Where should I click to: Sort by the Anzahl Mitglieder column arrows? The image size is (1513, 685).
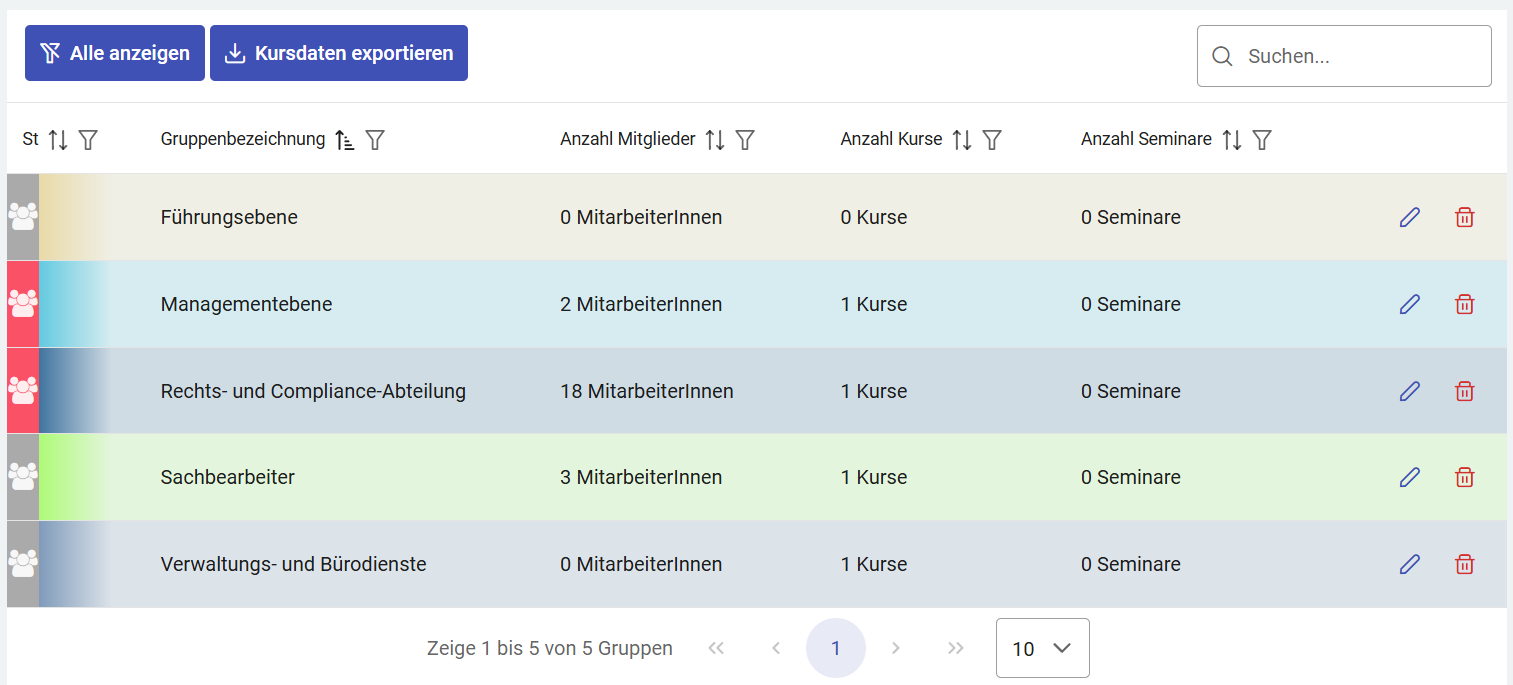click(x=715, y=140)
